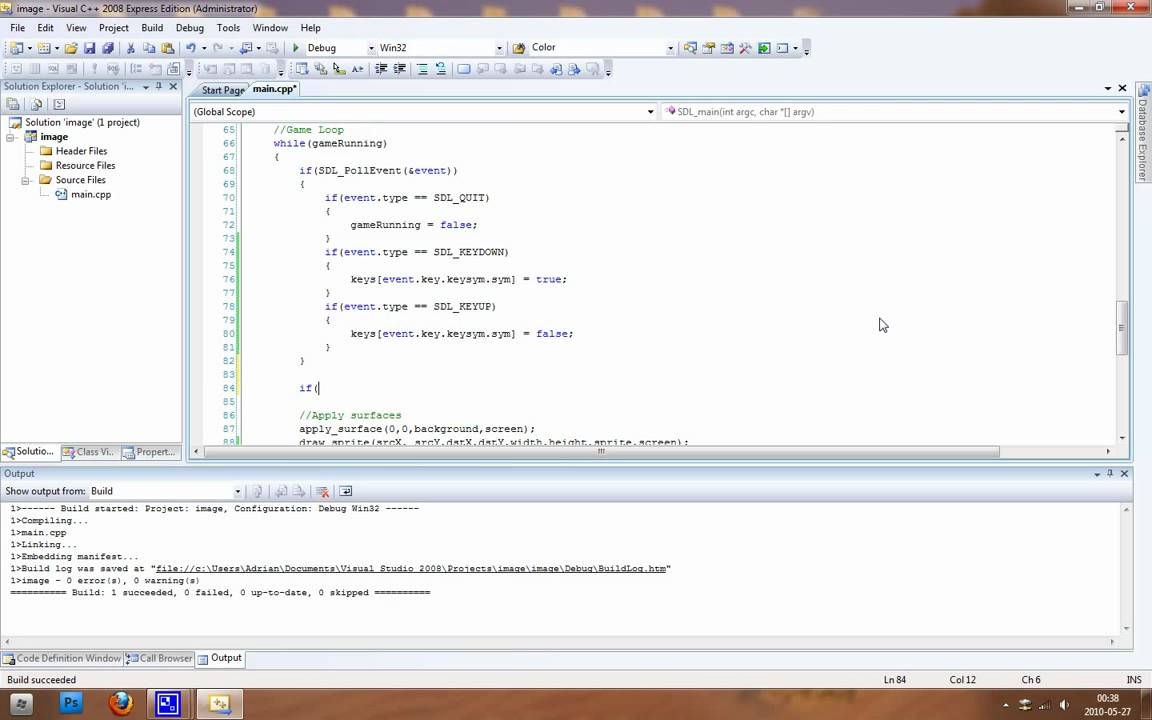Toggle auto-hide pin on Solution Explorer
The image size is (1152, 720).
(x=159, y=87)
